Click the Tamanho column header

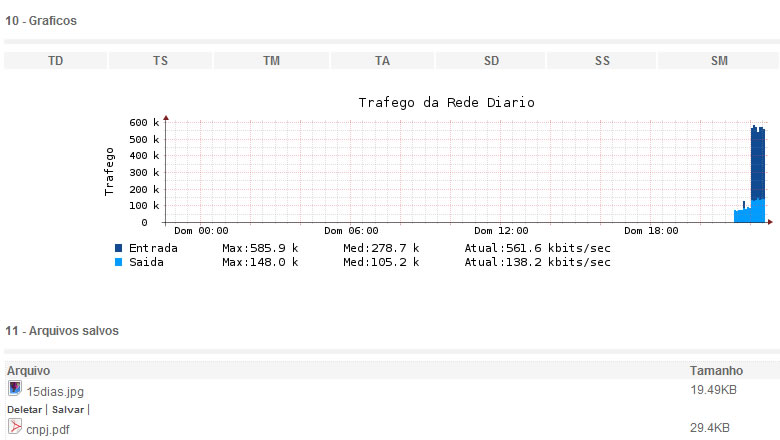716,370
